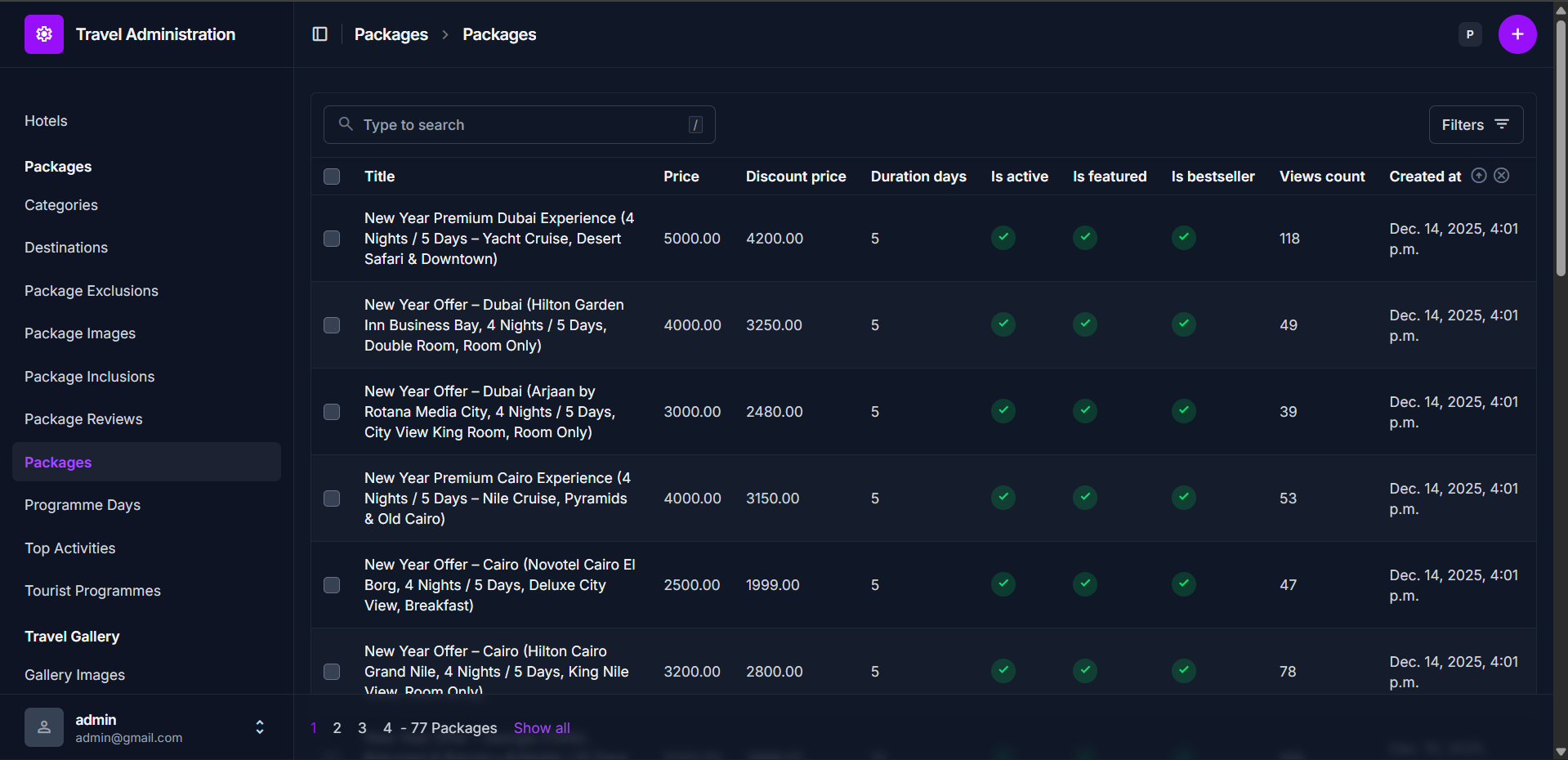The height and width of the screenshot is (760, 1568).
Task: Click the purple gear logo icon
Action: pyautogui.click(x=44, y=34)
